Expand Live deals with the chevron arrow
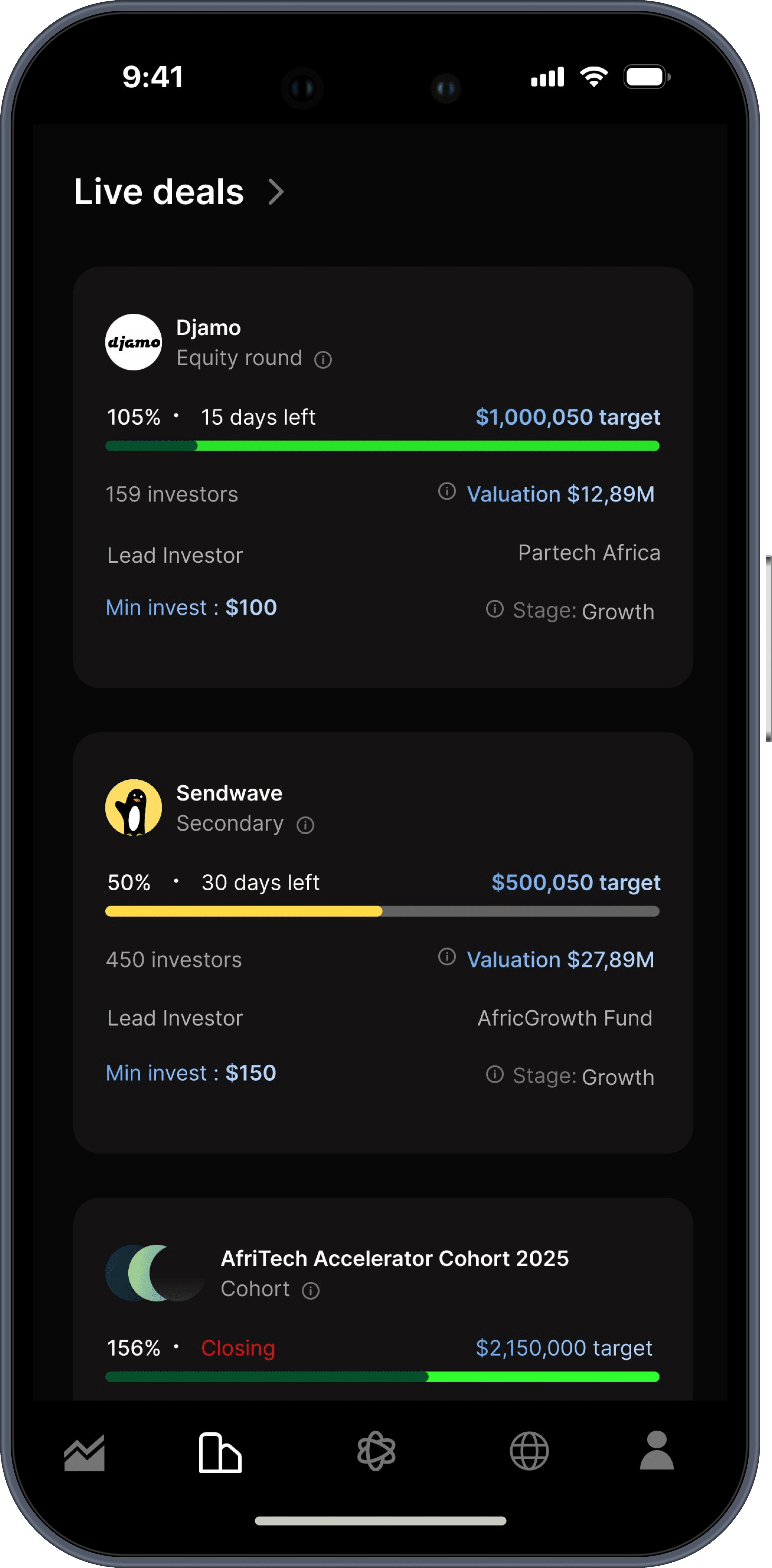 click(x=276, y=192)
